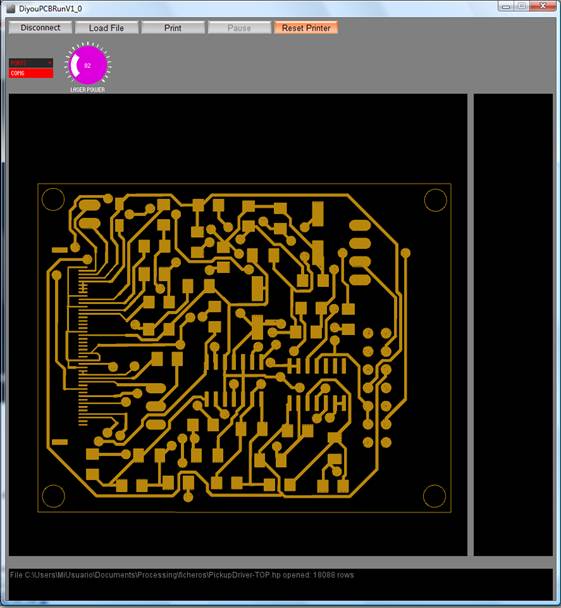Click the PCB trace preview canvas
The height and width of the screenshot is (608, 561).
238,325
